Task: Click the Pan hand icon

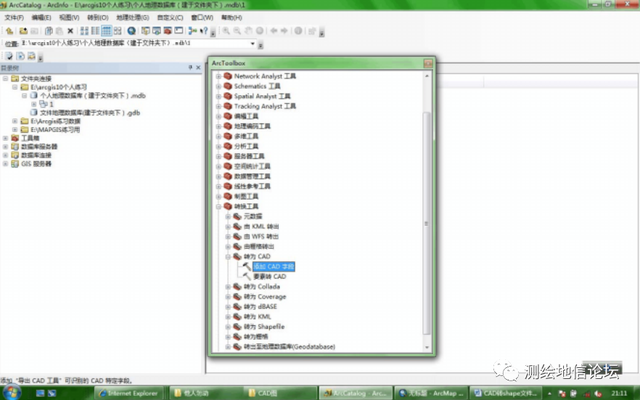Action: click(x=248, y=31)
